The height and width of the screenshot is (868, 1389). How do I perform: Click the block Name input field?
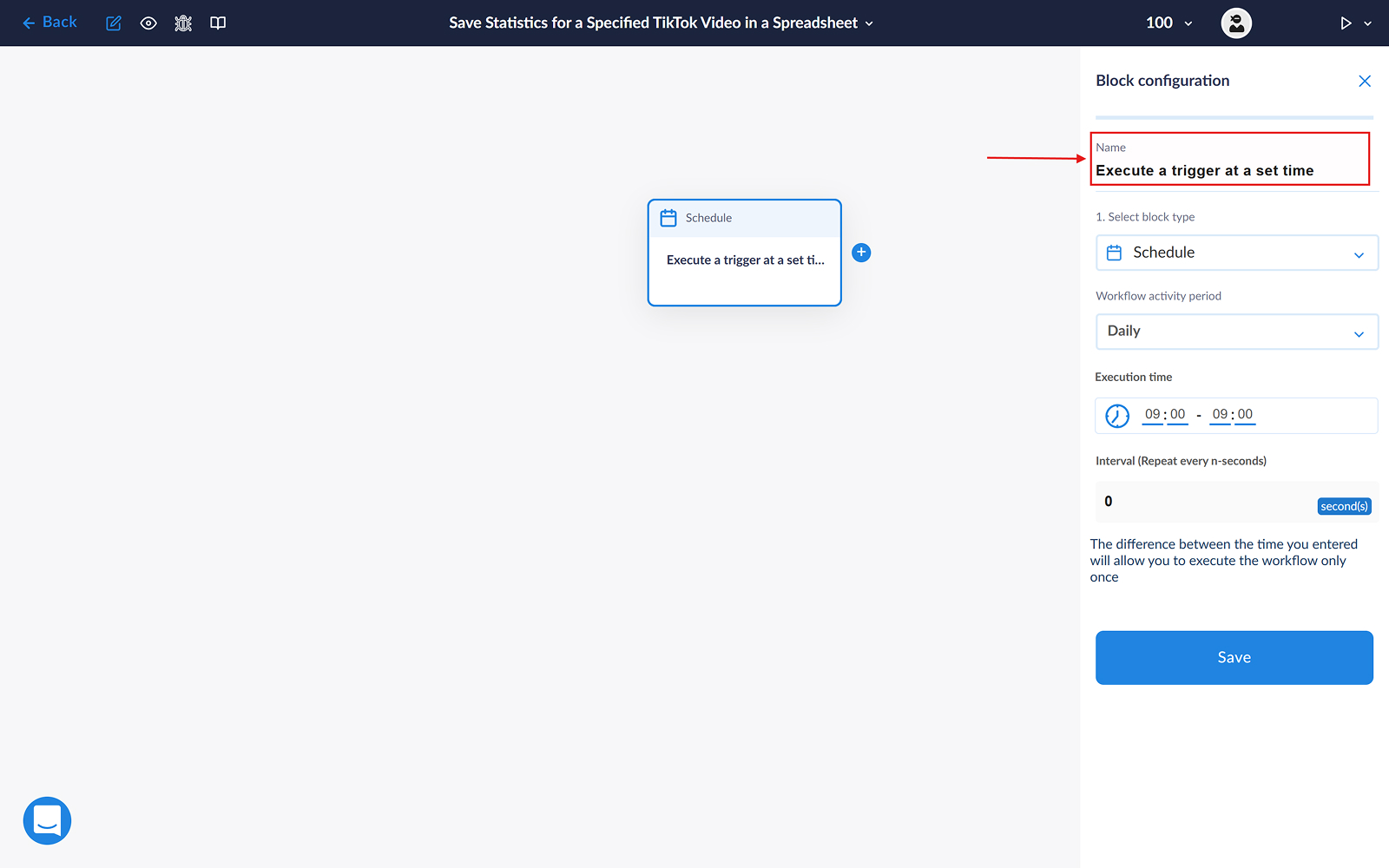click(1229, 171)
